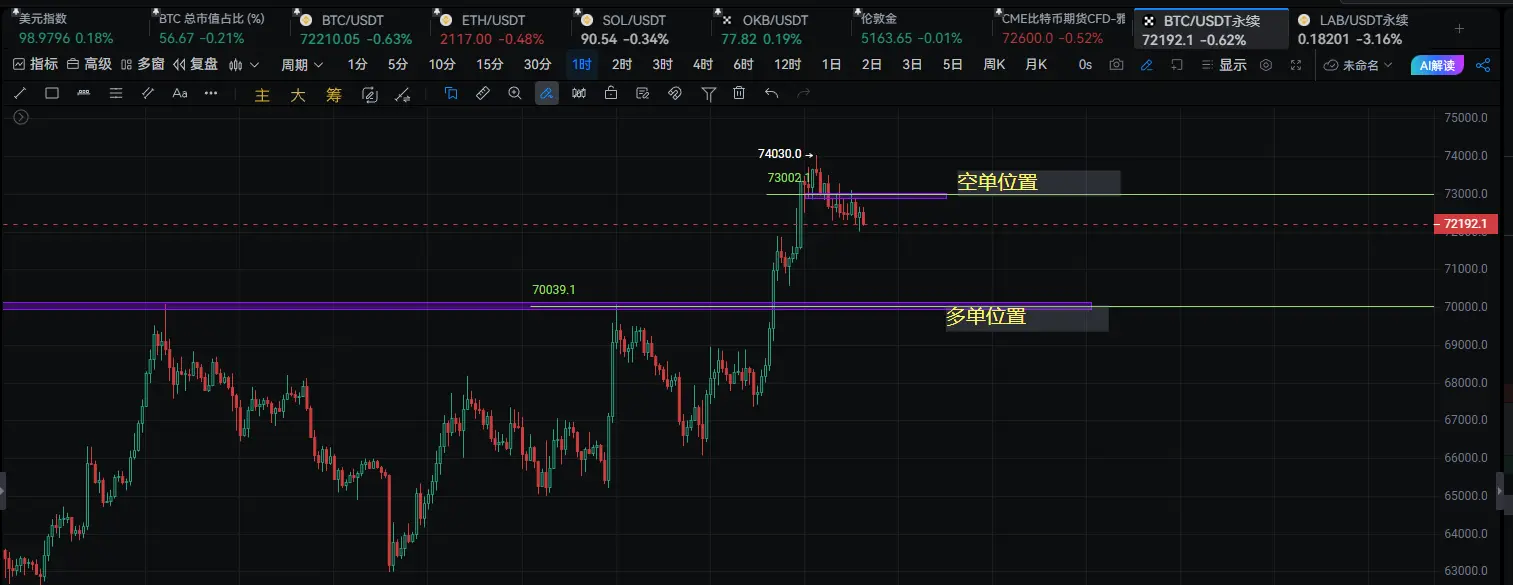The height and width of the screenshot is (585, 1513).
Task: Open the 多窗 multi-window layout
Action: pyautogui.click(x=142, y=64)
